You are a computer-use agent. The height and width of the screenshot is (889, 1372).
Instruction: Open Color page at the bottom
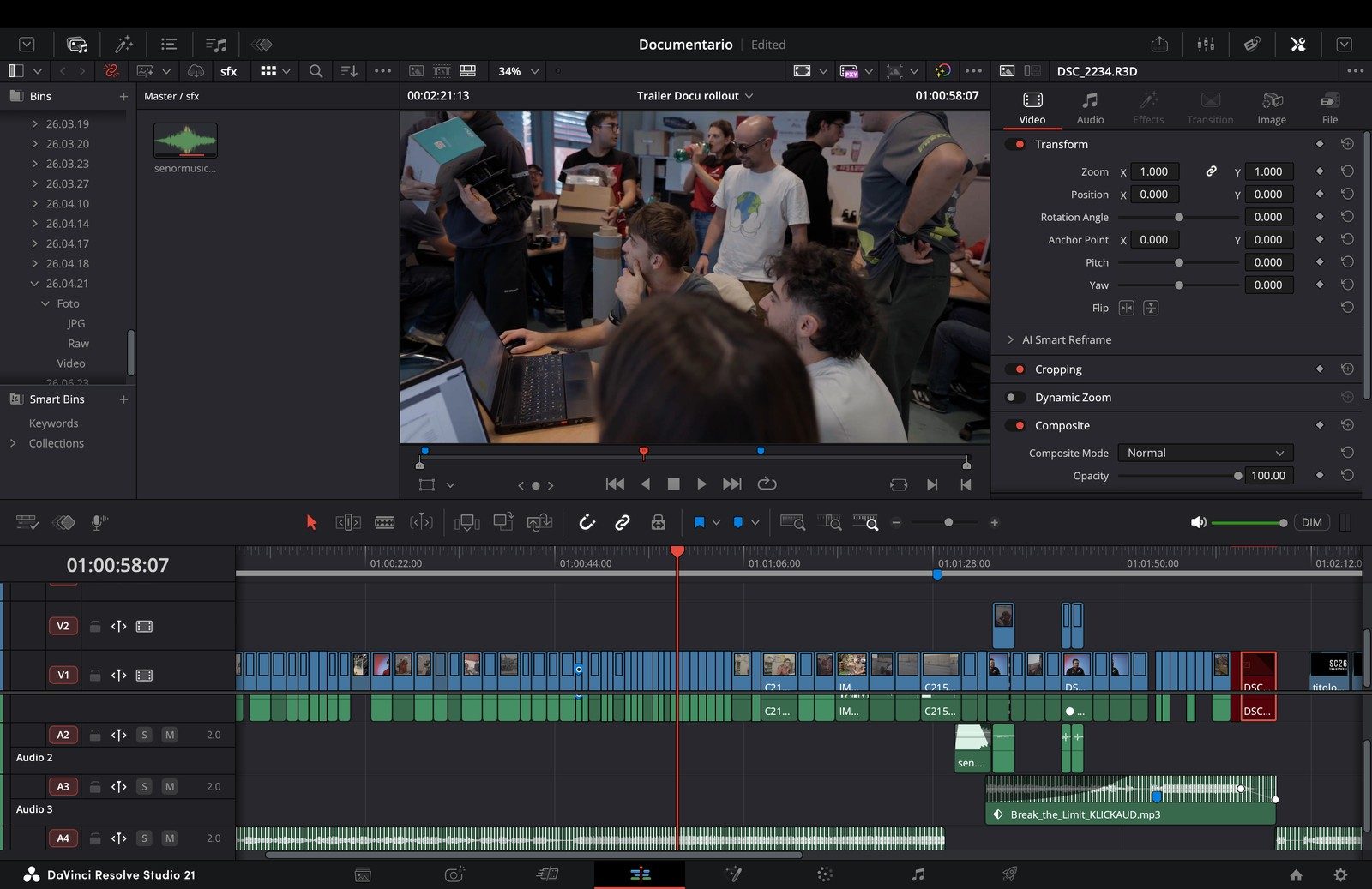(x=825, y=874)
